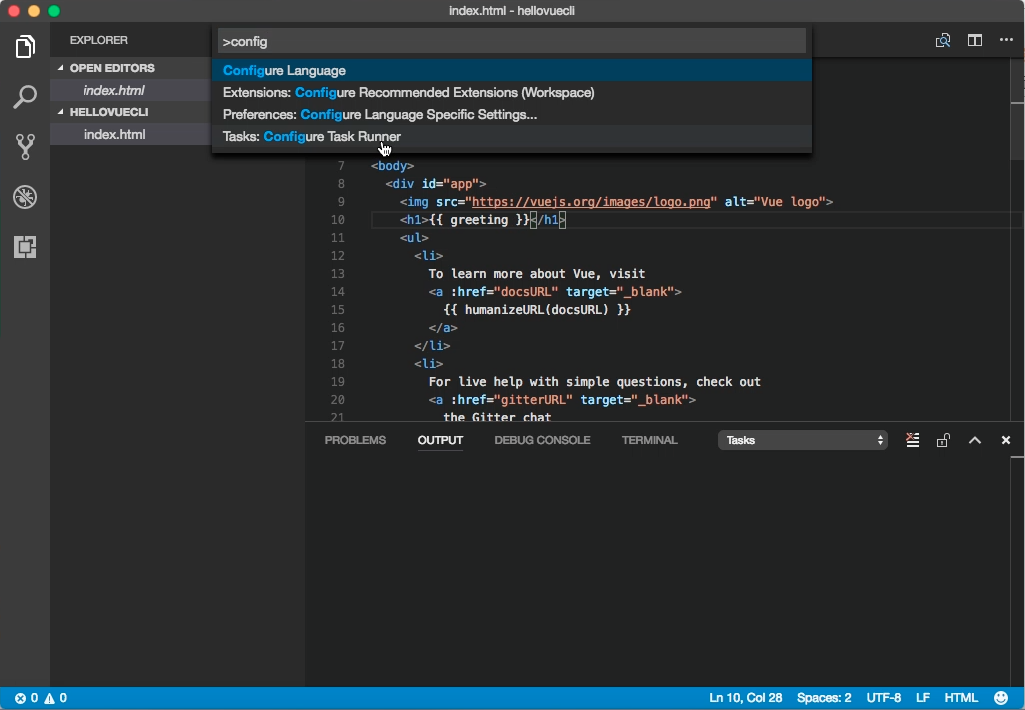Click the errors count in status bar
This screenshot has width=1025, height=710.
coord(27,698)
